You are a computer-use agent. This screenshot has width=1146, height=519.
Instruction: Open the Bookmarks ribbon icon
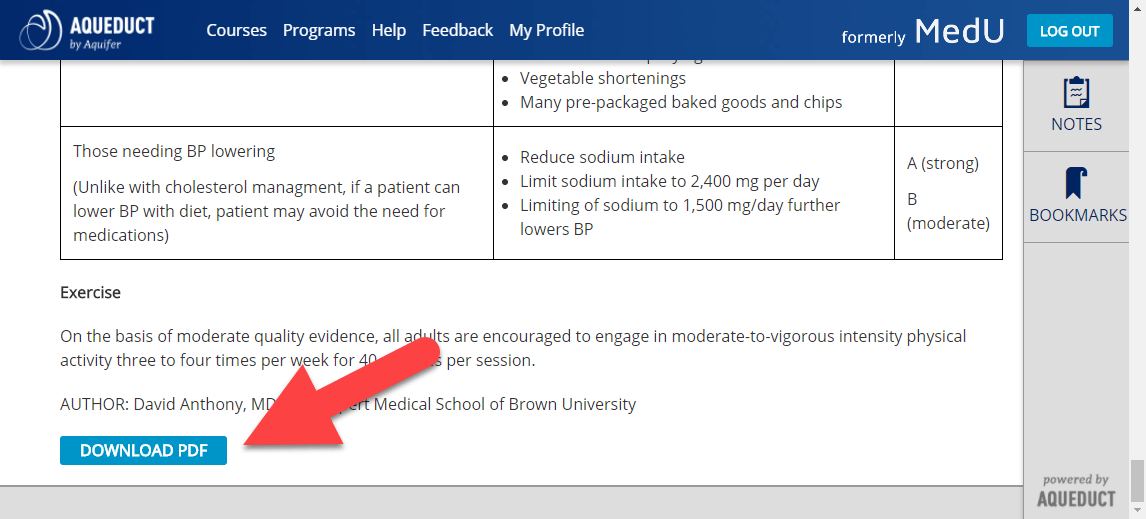[1076, 183]
